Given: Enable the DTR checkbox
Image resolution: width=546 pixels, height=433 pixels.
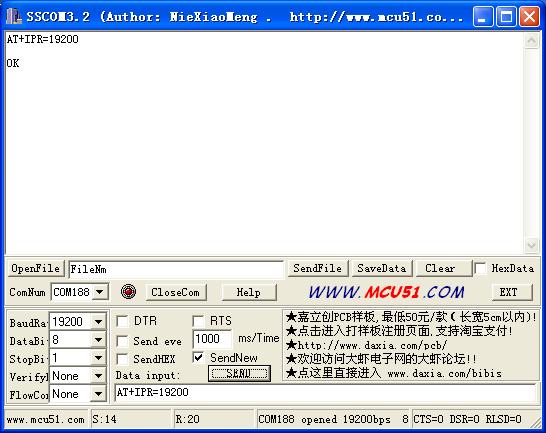Looking at the screenshot, I should click(122, 321).
